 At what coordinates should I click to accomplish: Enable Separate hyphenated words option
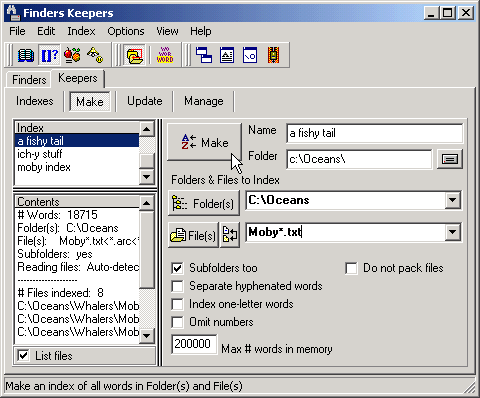tap(177, 286)
